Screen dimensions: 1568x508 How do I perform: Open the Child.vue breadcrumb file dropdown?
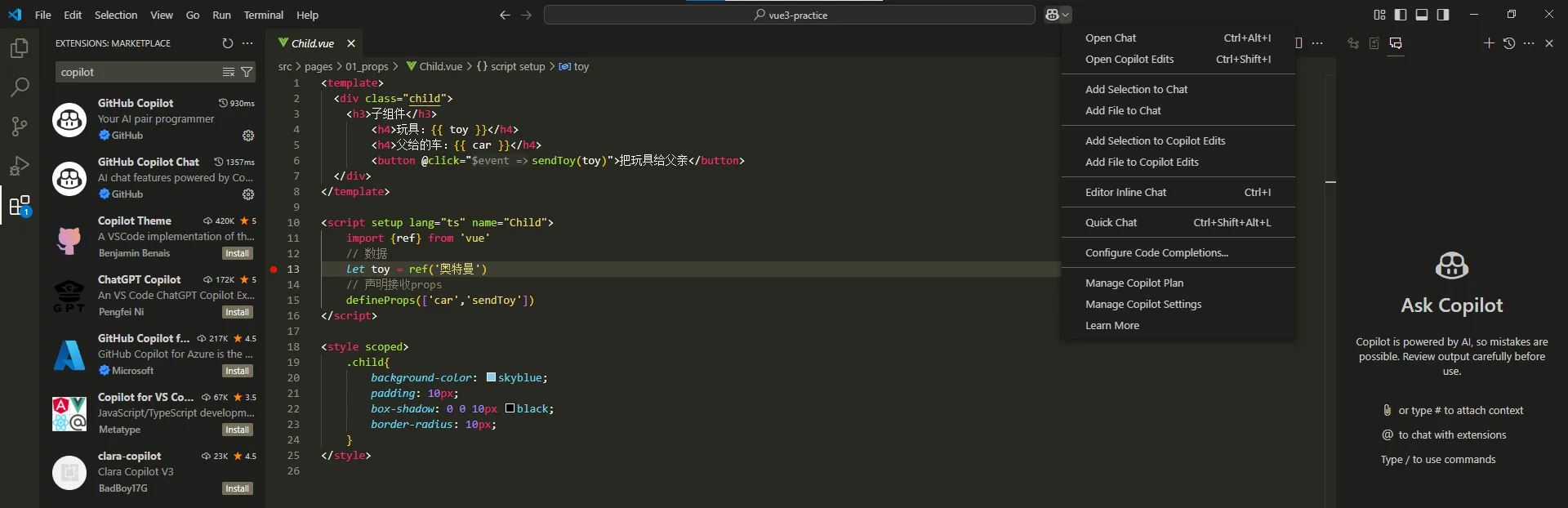434,66
